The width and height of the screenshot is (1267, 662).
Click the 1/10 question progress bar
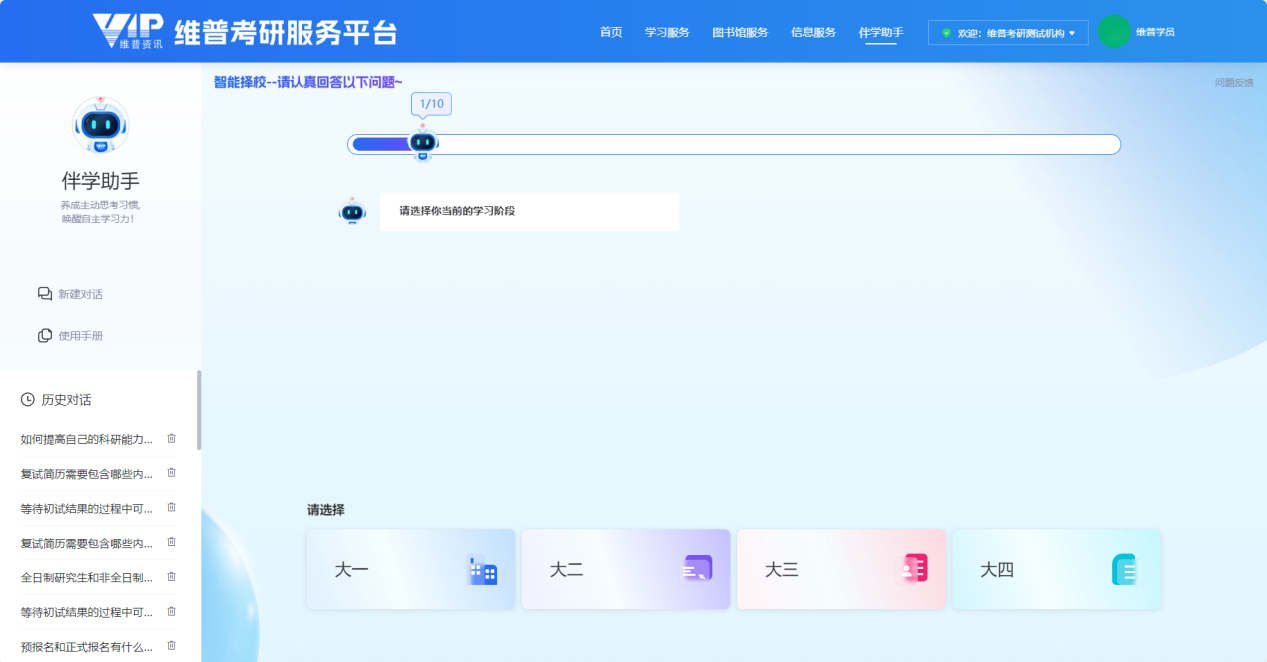(733, 145)
